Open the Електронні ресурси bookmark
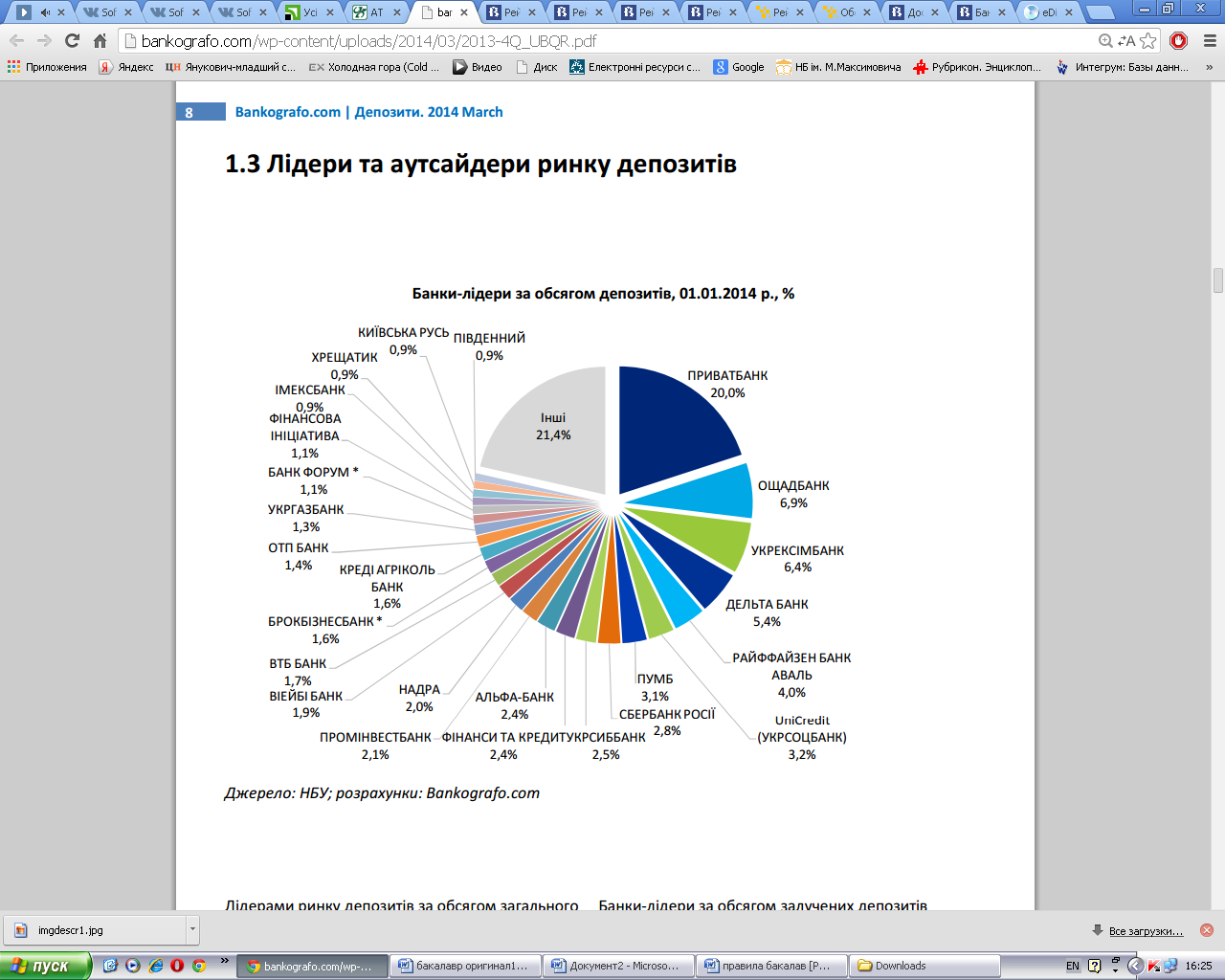1225x980 pixels. click(635, 67)
